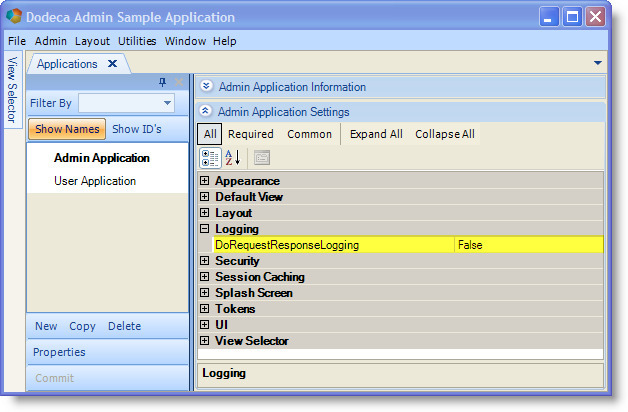The image size is (628, 412).
Task: Click the Copy button
Action: pyautogui.click(x=82, y=326)
